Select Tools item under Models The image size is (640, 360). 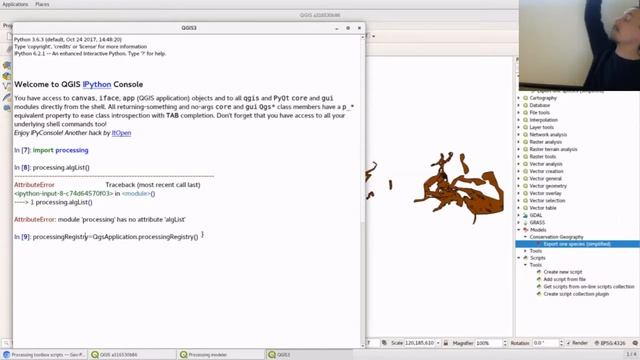(x=536, y=251)
